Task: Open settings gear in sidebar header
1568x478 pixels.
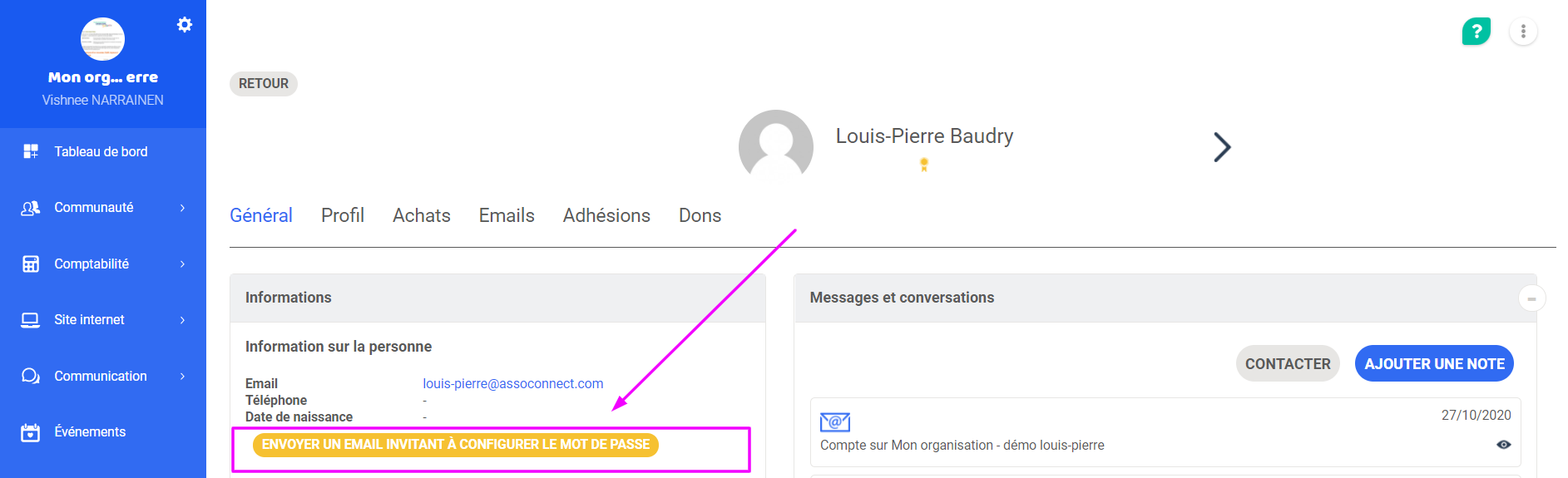Action: click(x=185, y=25)
